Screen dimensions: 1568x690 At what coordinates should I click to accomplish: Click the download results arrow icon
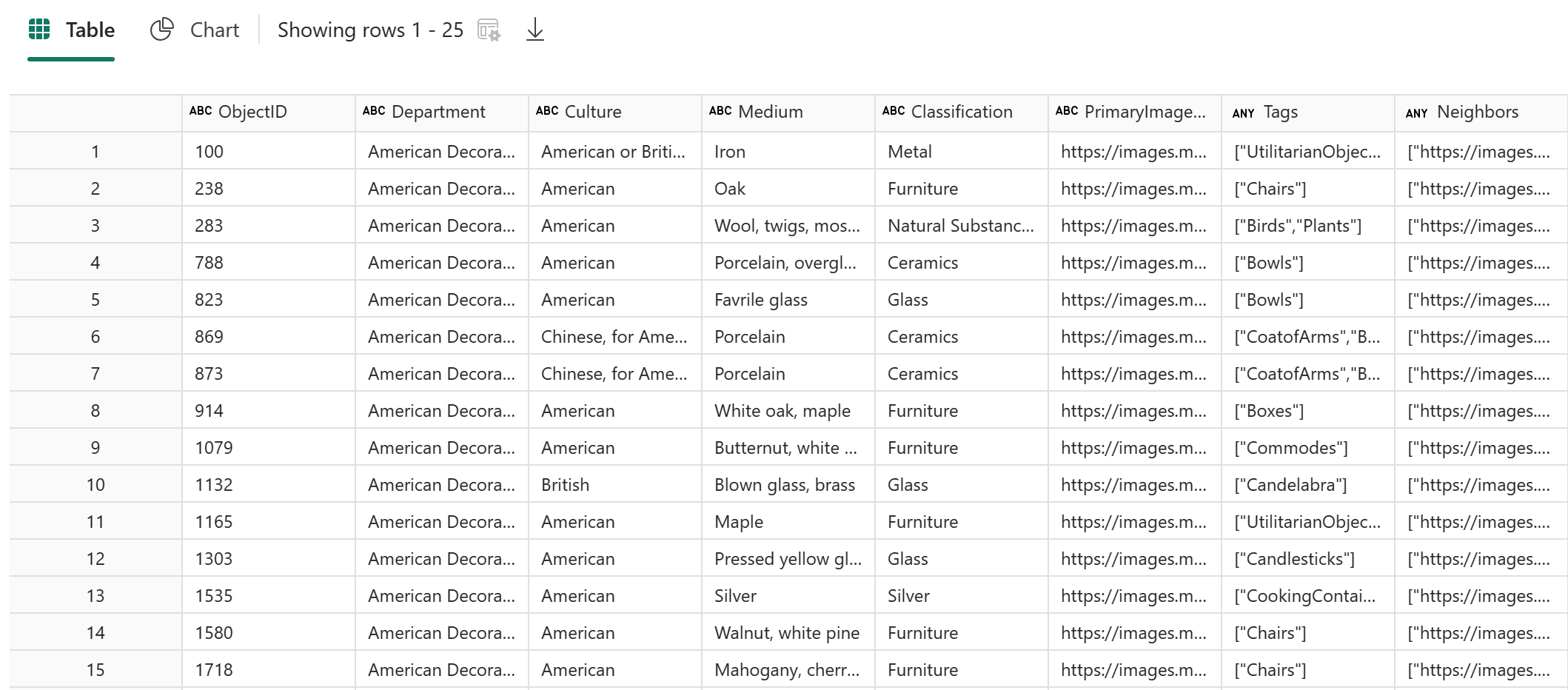pos(535,30)
